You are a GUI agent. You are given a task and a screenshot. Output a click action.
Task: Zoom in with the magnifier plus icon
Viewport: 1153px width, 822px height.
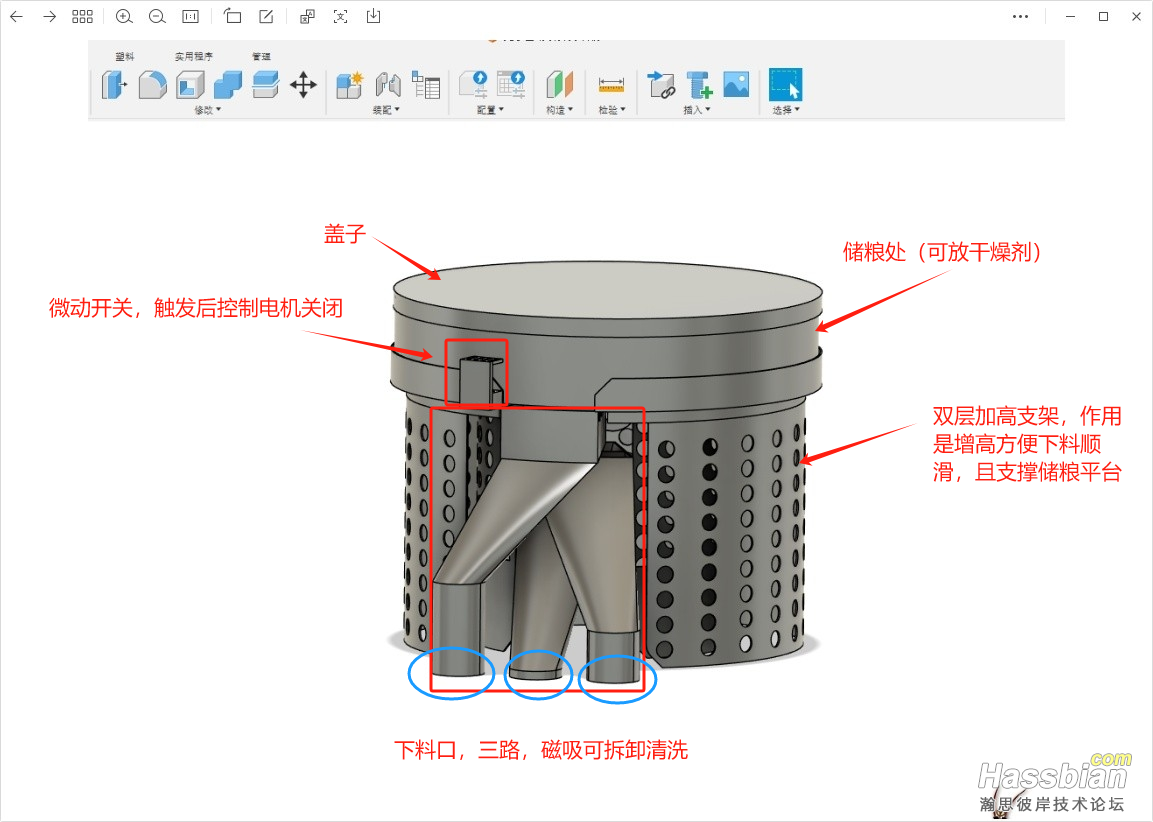pyautogui.click(x=124, y=16)
